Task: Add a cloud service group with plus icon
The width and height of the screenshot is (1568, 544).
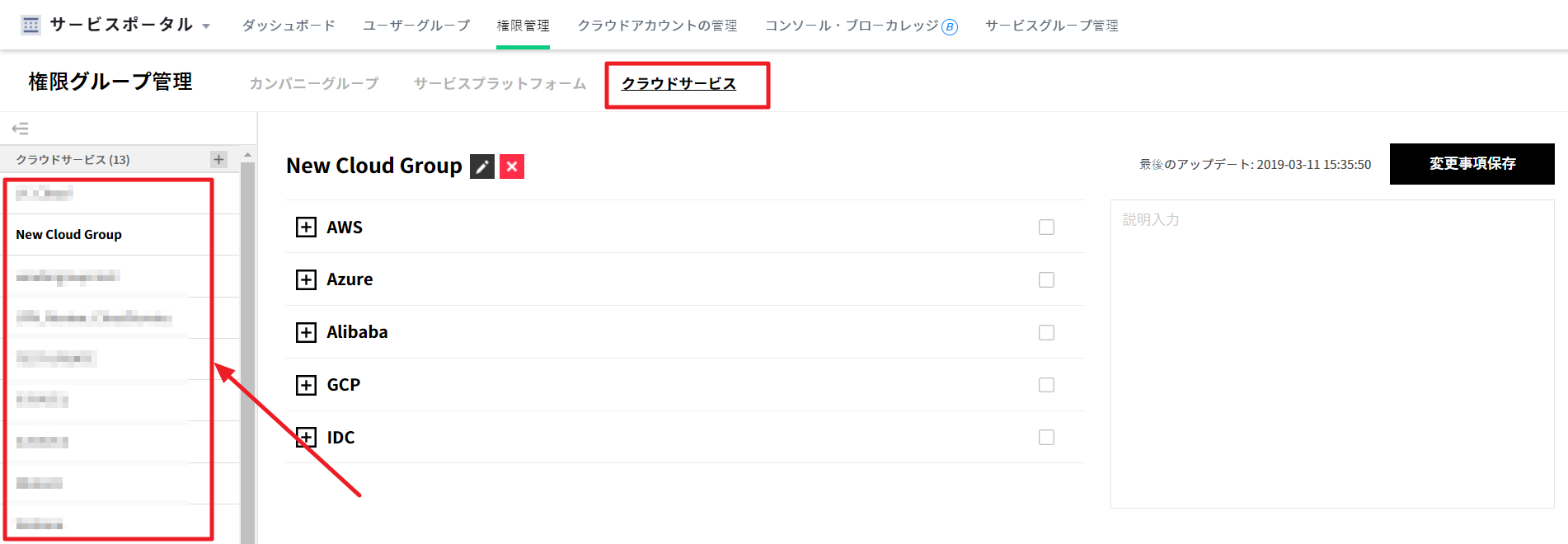Action: pos(218,159)
